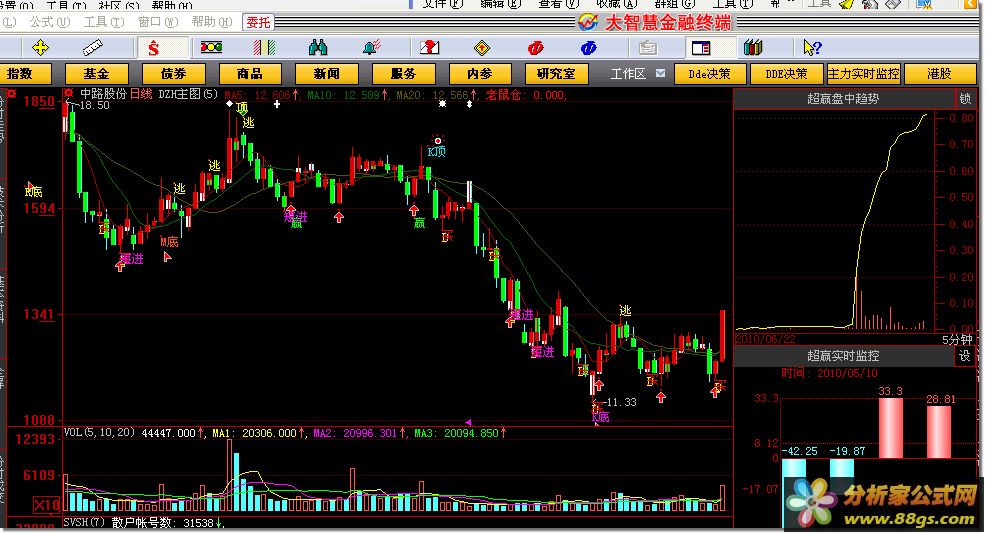Click the Dde决策 button

pos(710,74)
